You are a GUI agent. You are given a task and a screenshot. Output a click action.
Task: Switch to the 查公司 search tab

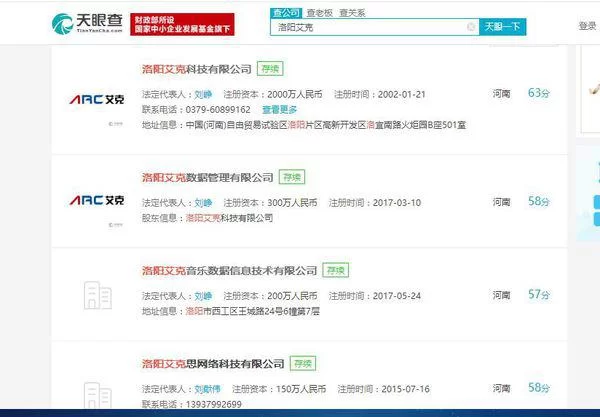pyautogui.click(x=286, y=11)
